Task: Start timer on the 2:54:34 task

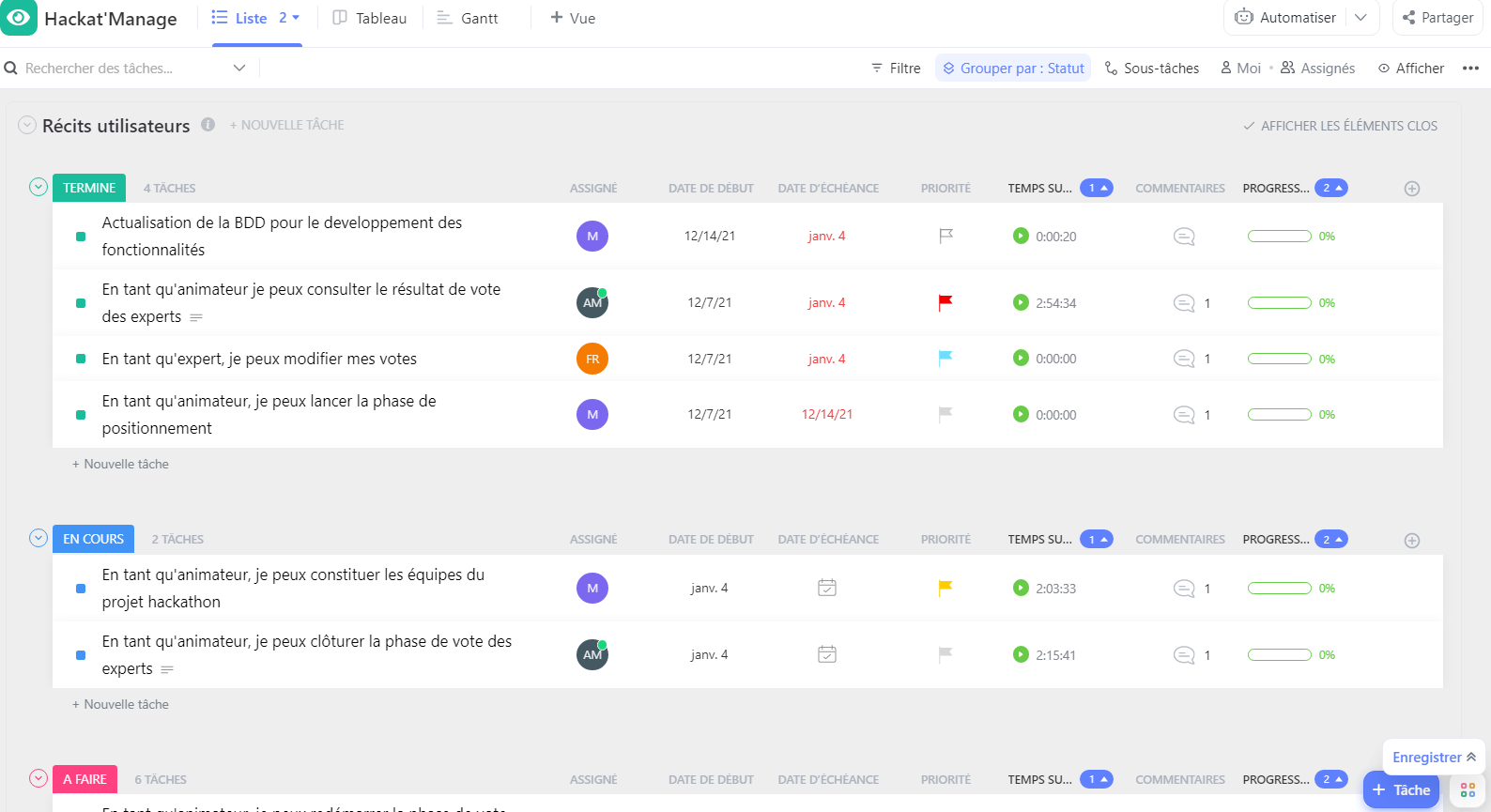Action: (x=1021, y=302)
